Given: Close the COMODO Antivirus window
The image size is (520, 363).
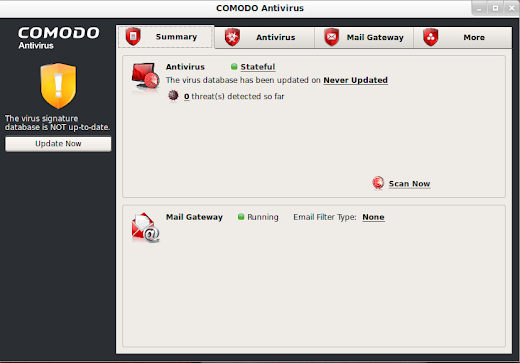Looking at the screenshot, I should tap(511, 9).
